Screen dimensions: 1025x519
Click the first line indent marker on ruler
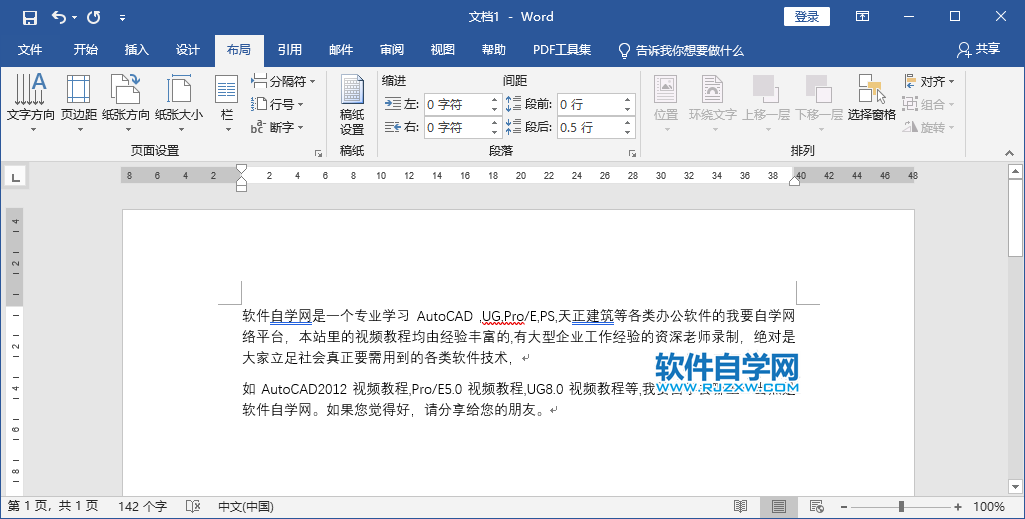coord(241,169)
